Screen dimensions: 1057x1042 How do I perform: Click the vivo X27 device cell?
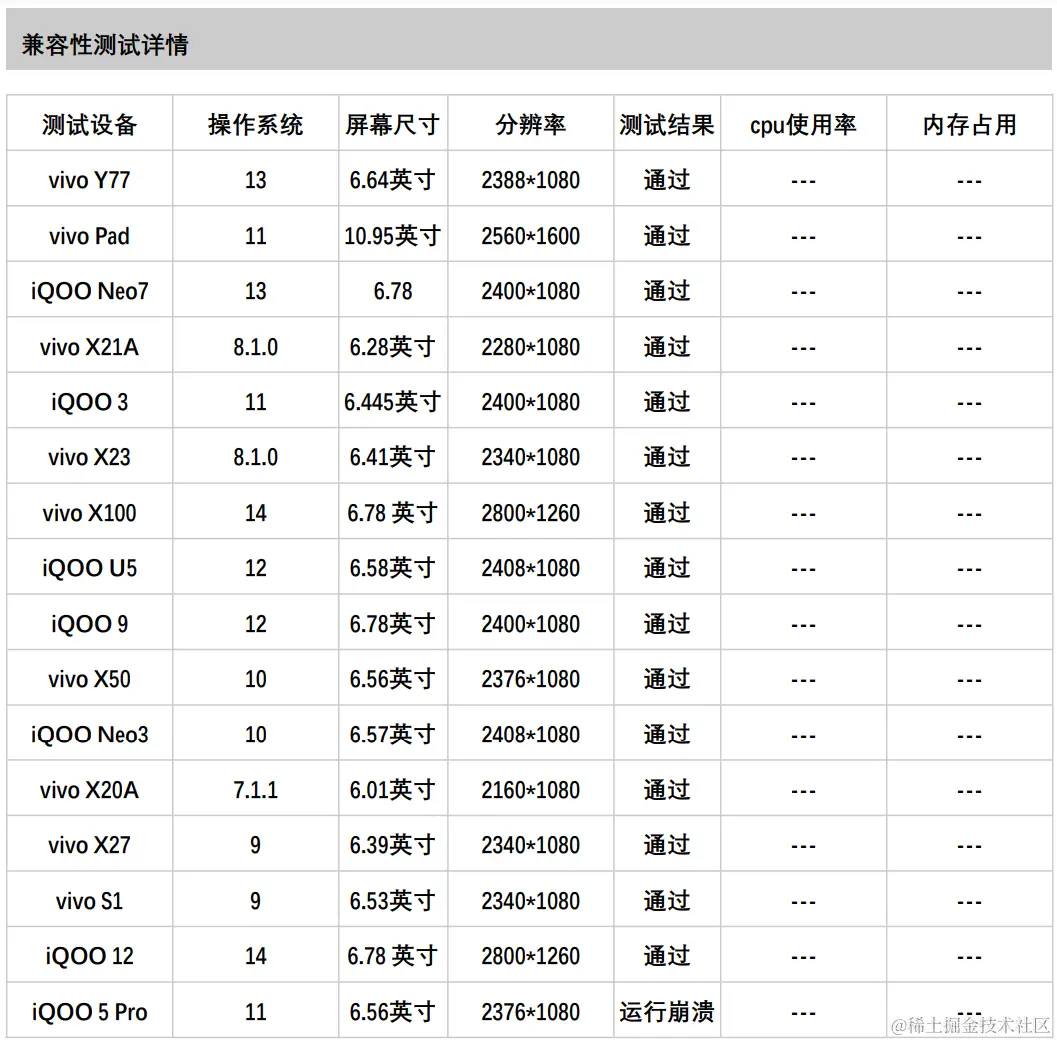coord(90,845)
